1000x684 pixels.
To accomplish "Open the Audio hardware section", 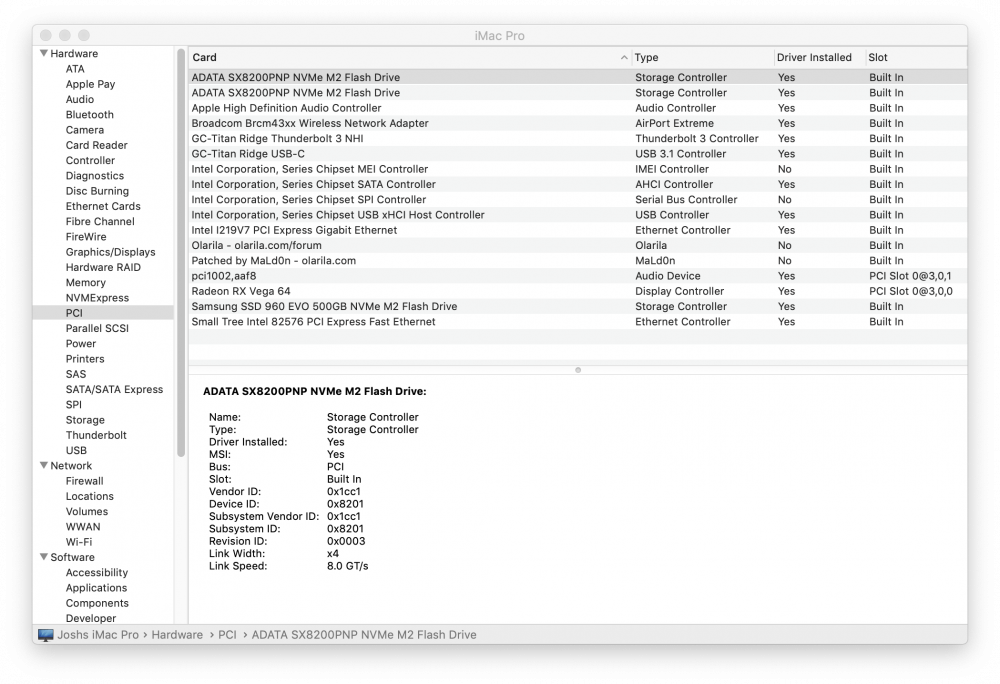I will click(x=80, y=99).
